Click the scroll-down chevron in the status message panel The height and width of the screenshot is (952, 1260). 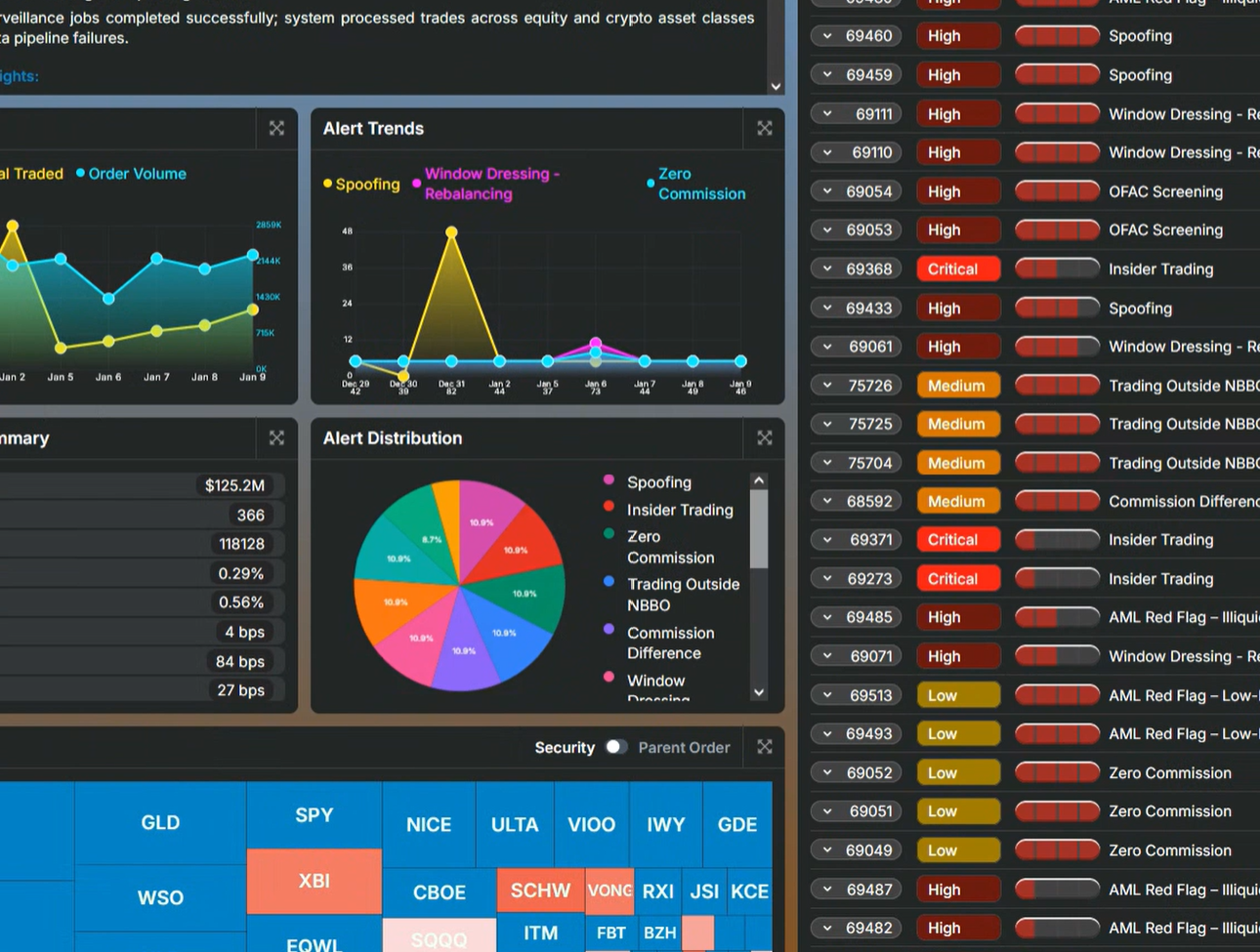click(775, 87)
